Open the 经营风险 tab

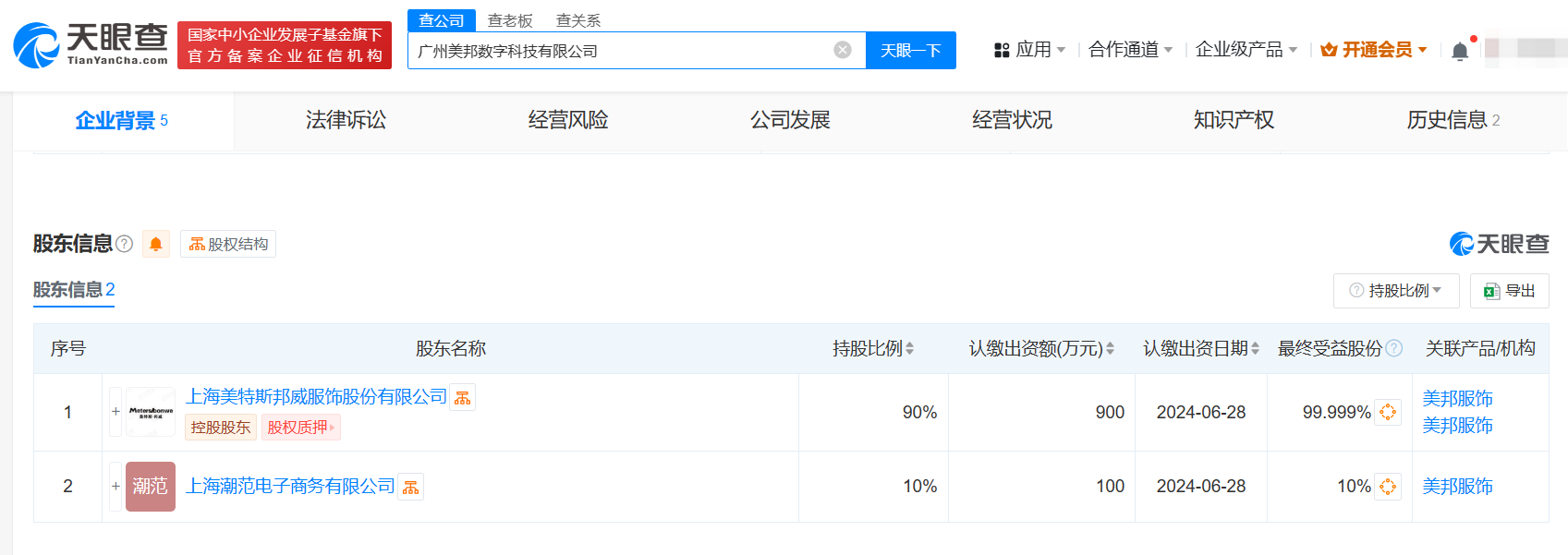(x=568, y=120)
